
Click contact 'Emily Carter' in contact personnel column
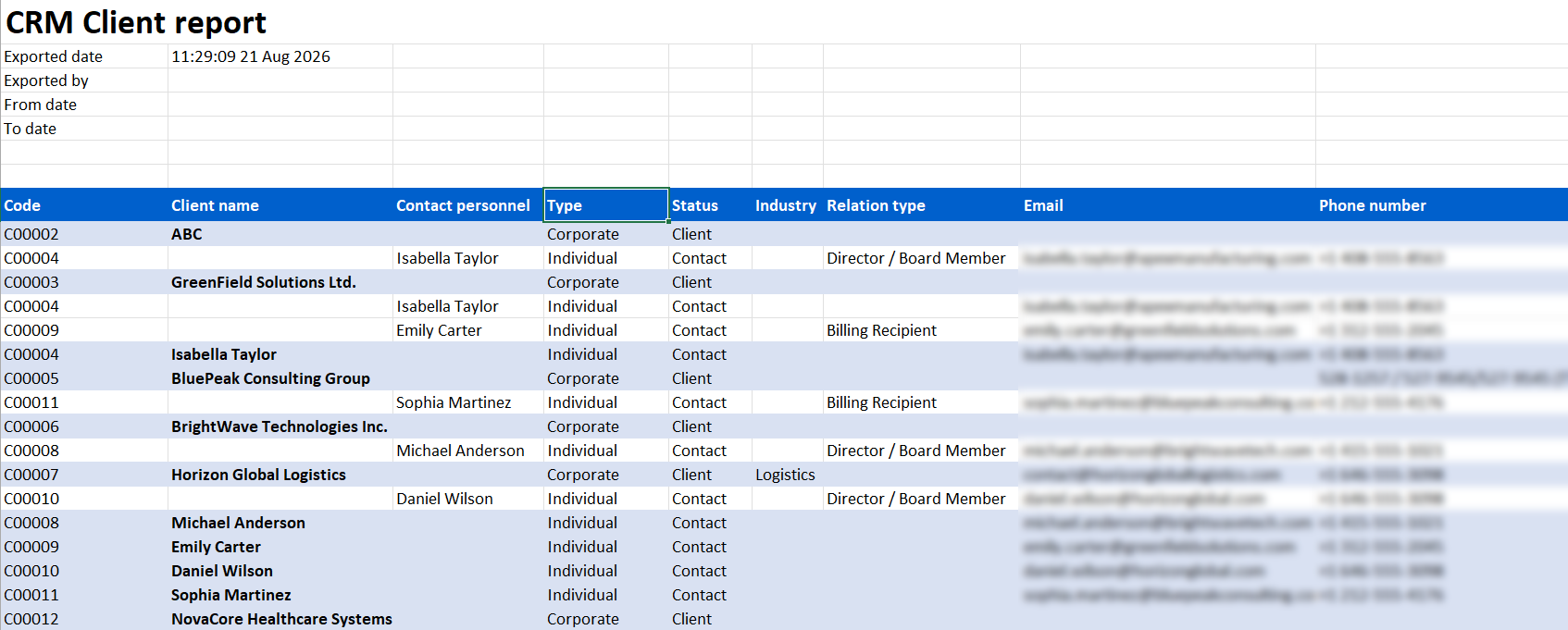(439, 330)
